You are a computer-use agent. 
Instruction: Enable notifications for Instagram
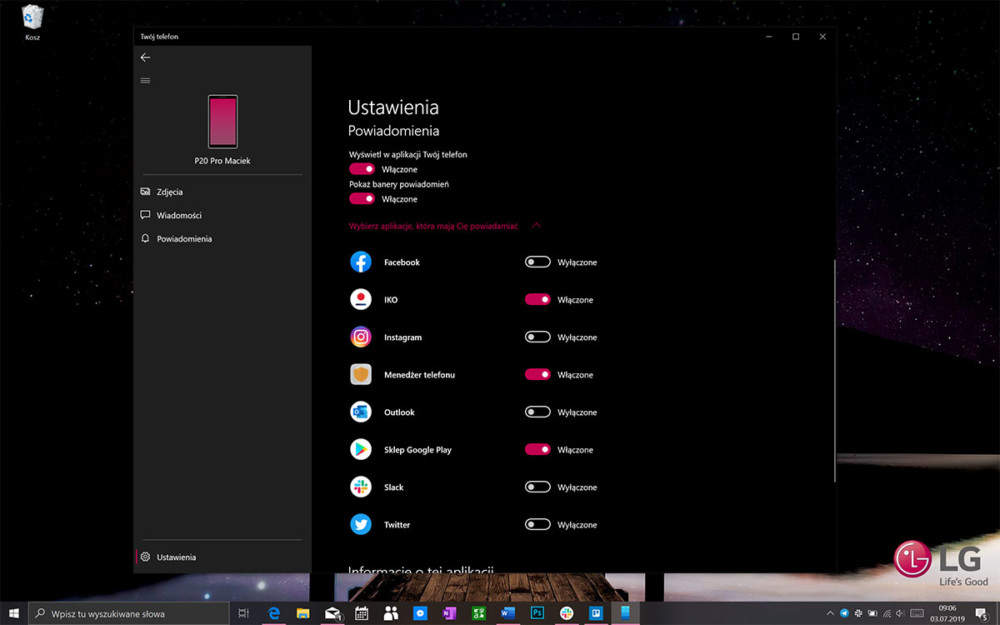coord(538,337)
